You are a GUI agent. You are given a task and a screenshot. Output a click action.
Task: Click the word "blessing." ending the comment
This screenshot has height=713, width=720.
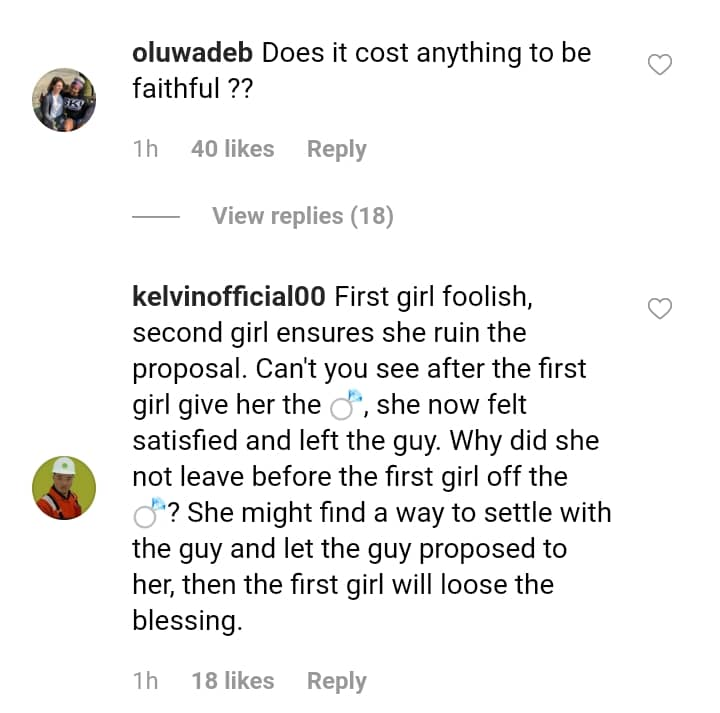pos(187,621)
